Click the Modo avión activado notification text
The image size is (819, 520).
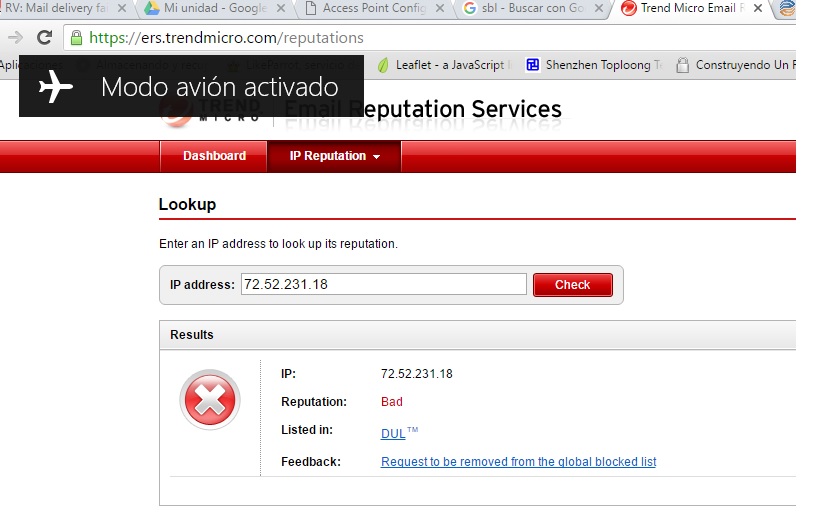point(220,87)
